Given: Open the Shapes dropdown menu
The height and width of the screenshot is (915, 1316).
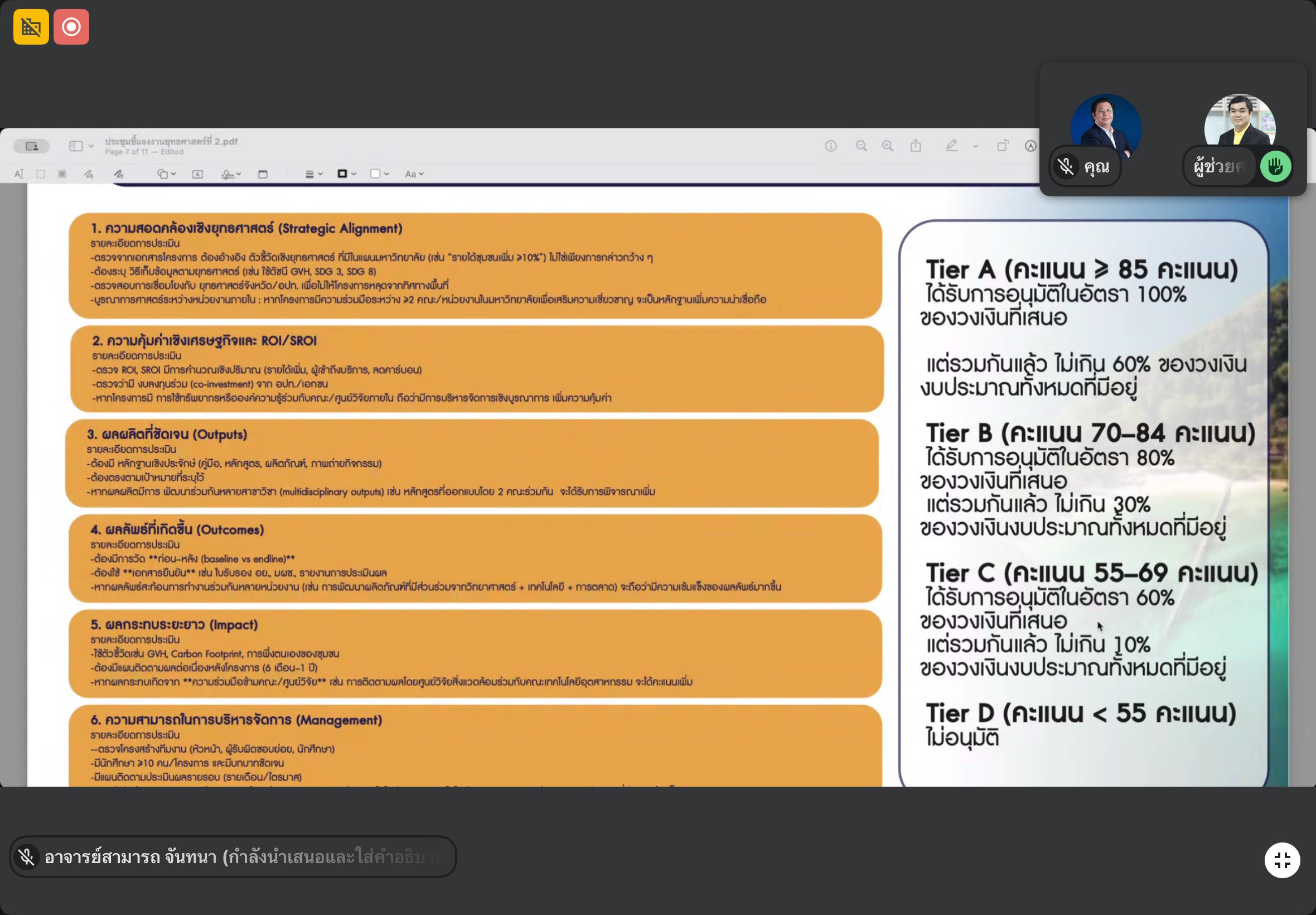Looking at the screenshot, I should (x=166, y=174).
